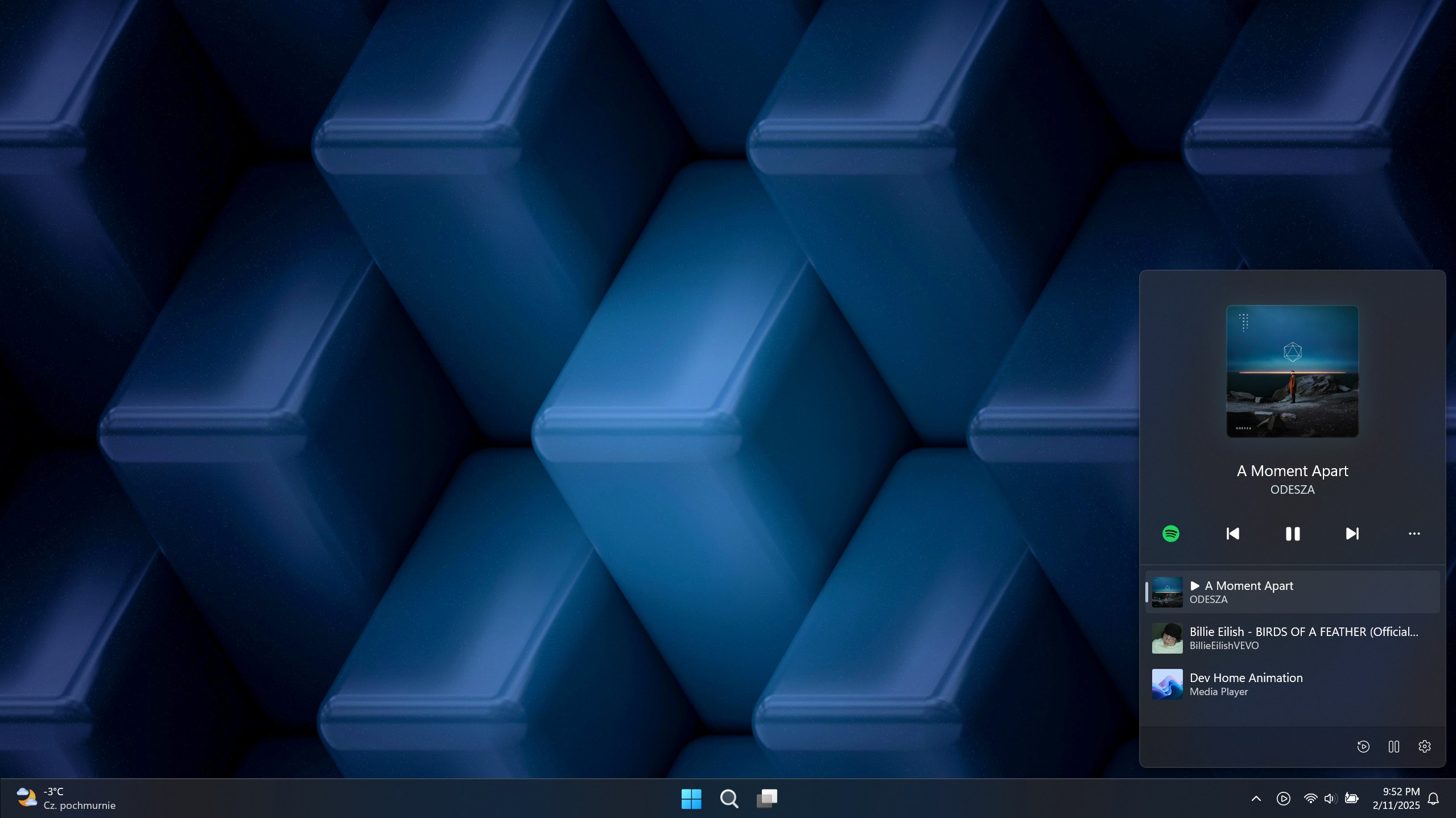
Task: Click the A Moment Apart album cover
Action: coord(1292,371)
